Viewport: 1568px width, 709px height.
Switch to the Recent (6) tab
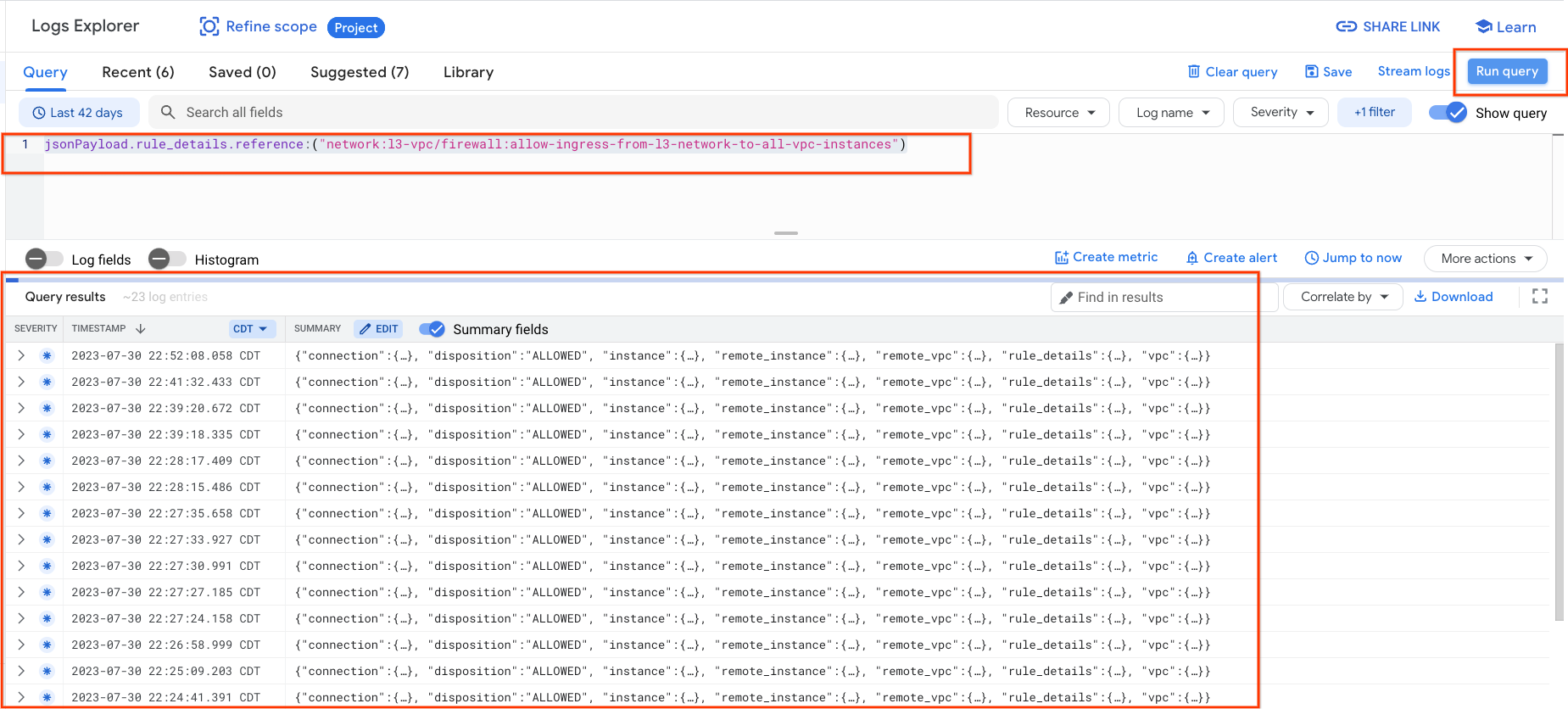138,73
